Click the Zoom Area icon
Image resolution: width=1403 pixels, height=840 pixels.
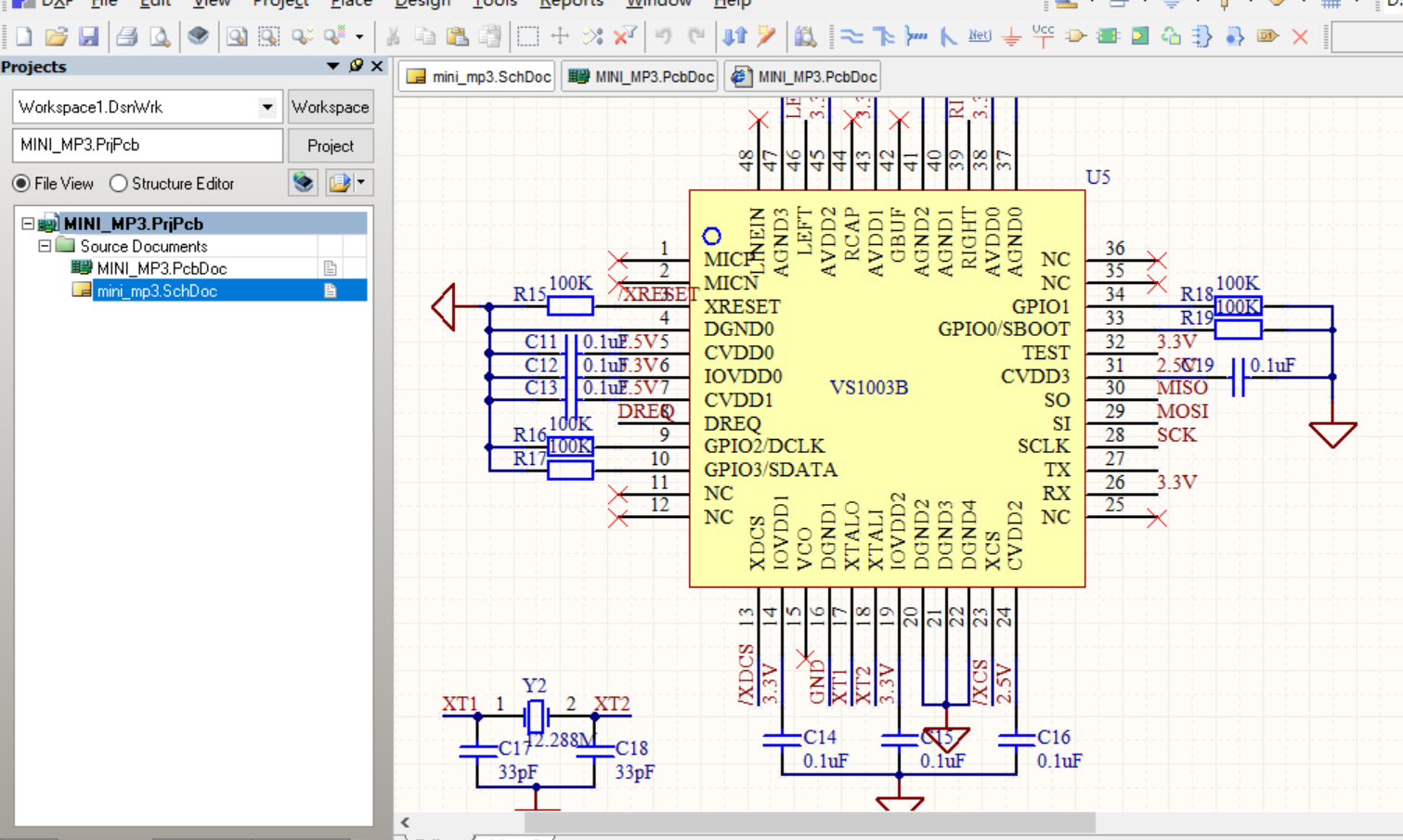pyautogui.click(x=268, y=36)
